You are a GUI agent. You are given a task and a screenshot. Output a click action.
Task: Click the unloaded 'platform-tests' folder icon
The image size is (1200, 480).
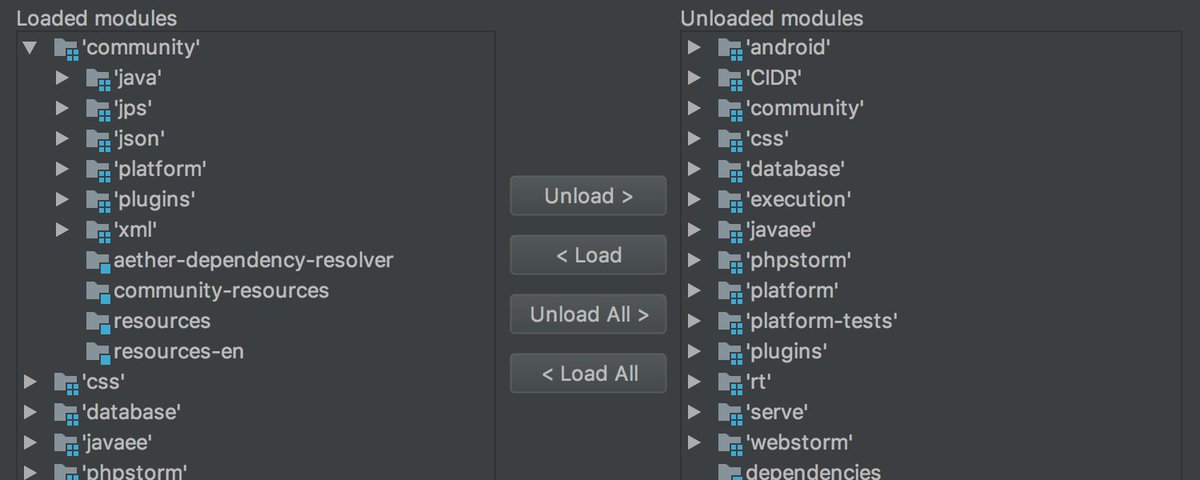pos(730,322)
